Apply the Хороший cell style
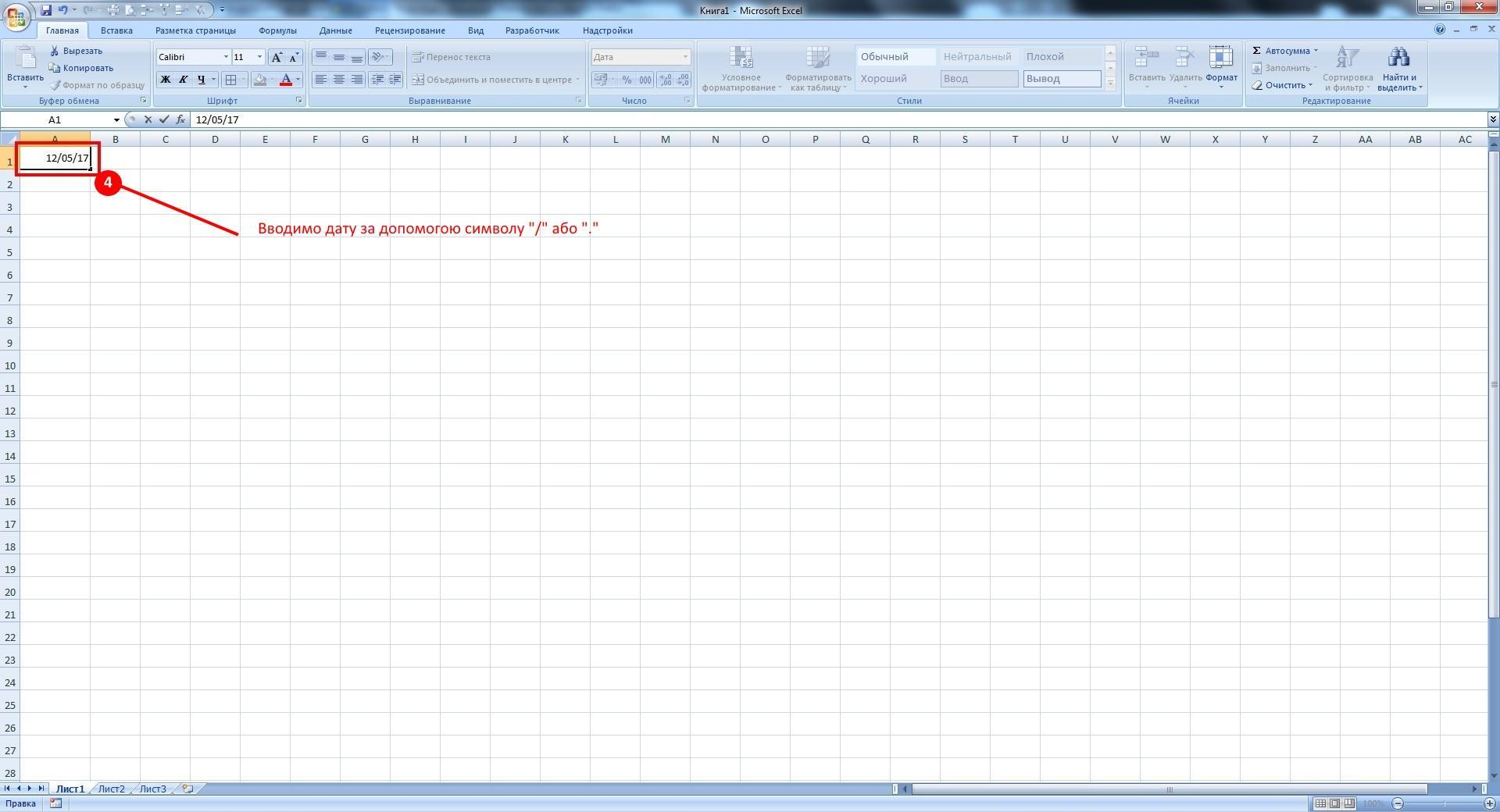 click(x=895, y=79)
